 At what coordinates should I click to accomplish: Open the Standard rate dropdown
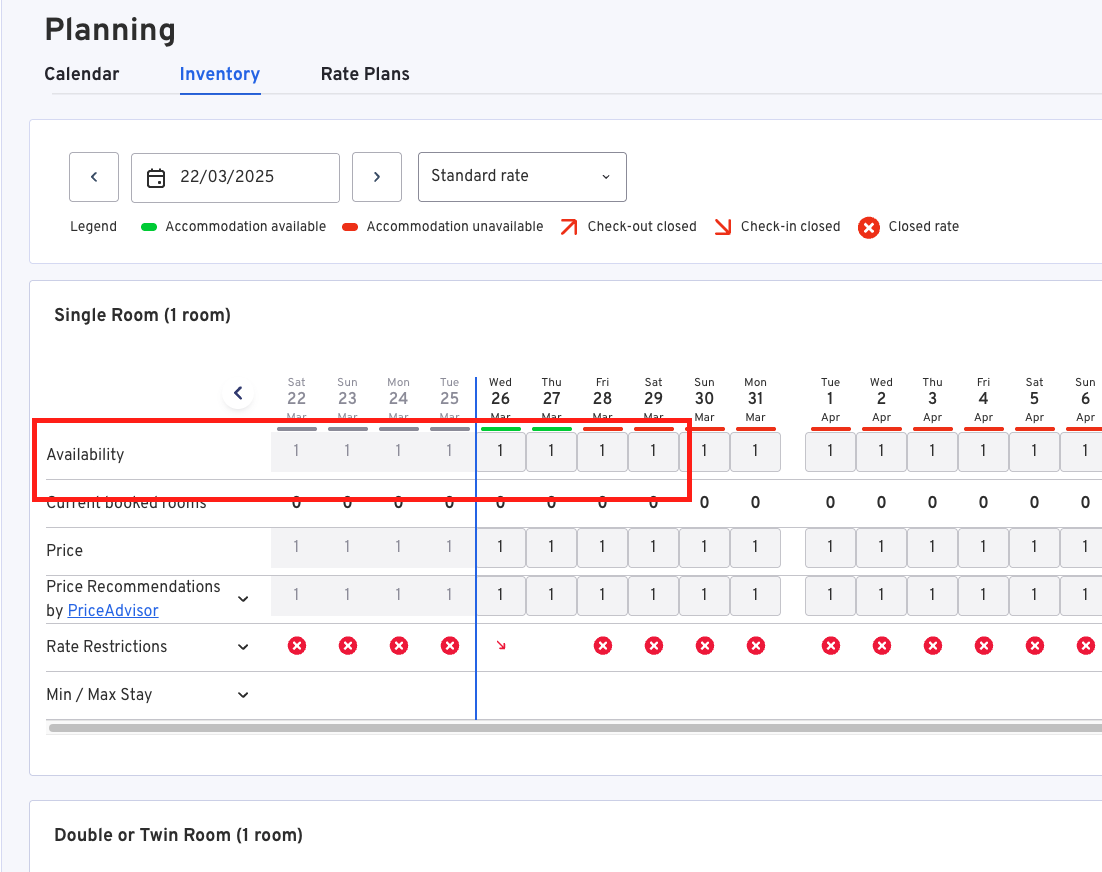pyautogui.click(x=522, y=177)
